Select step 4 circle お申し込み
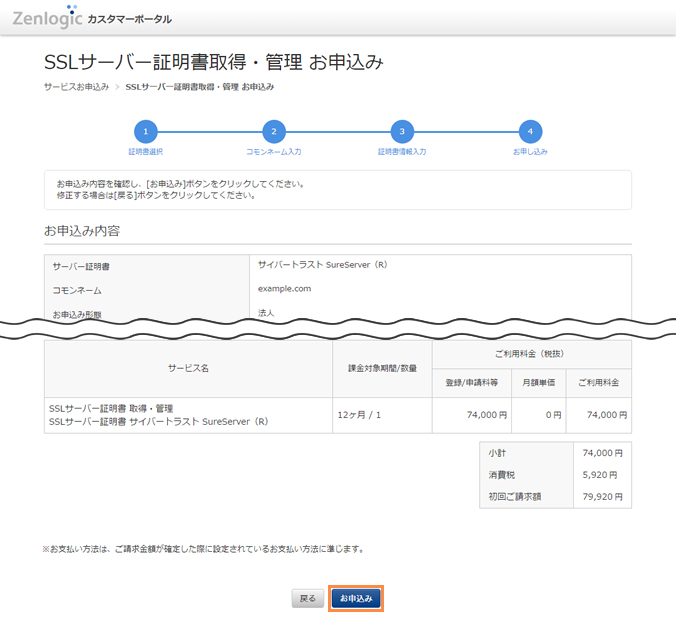 530,131
